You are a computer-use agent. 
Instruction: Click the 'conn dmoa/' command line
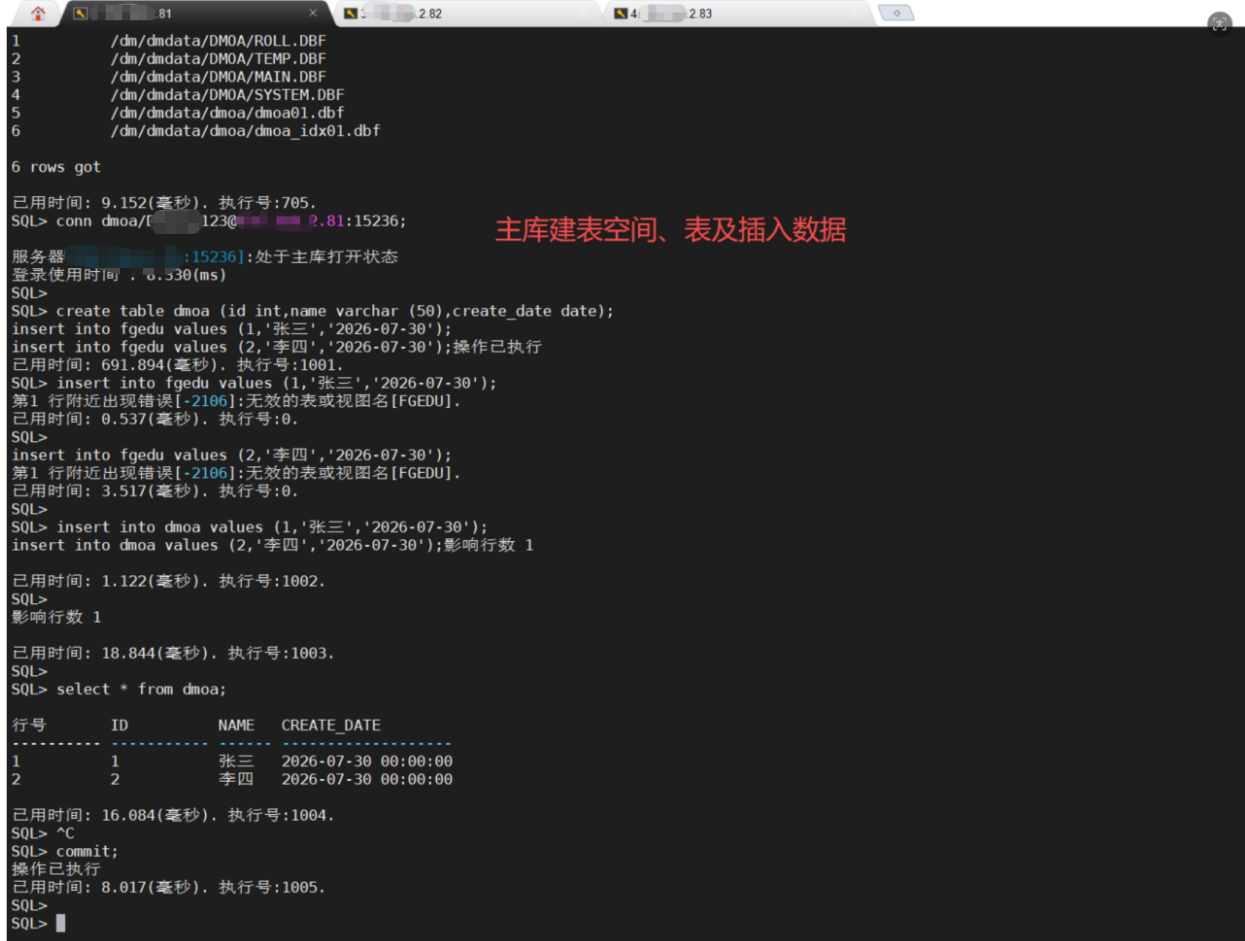click(x=209, y=221)
